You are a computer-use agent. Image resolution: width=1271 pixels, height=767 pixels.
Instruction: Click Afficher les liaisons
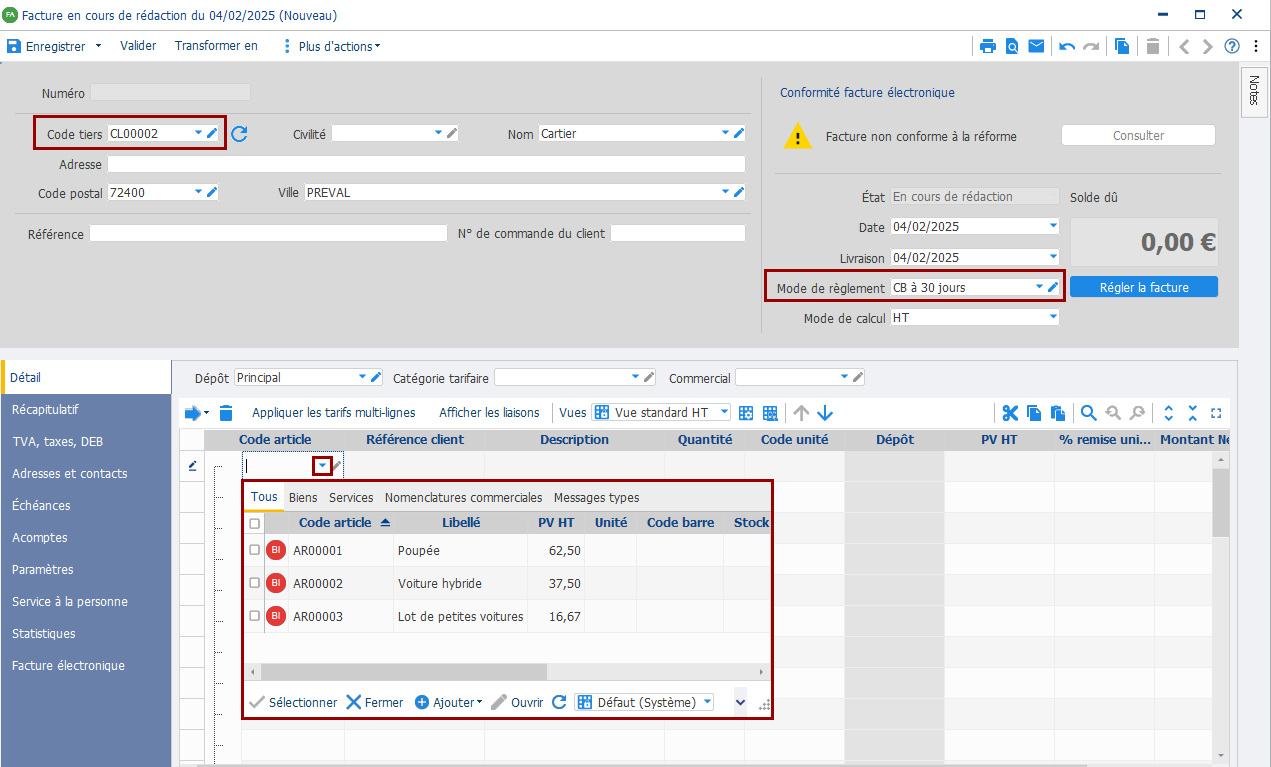click(489, 413)
